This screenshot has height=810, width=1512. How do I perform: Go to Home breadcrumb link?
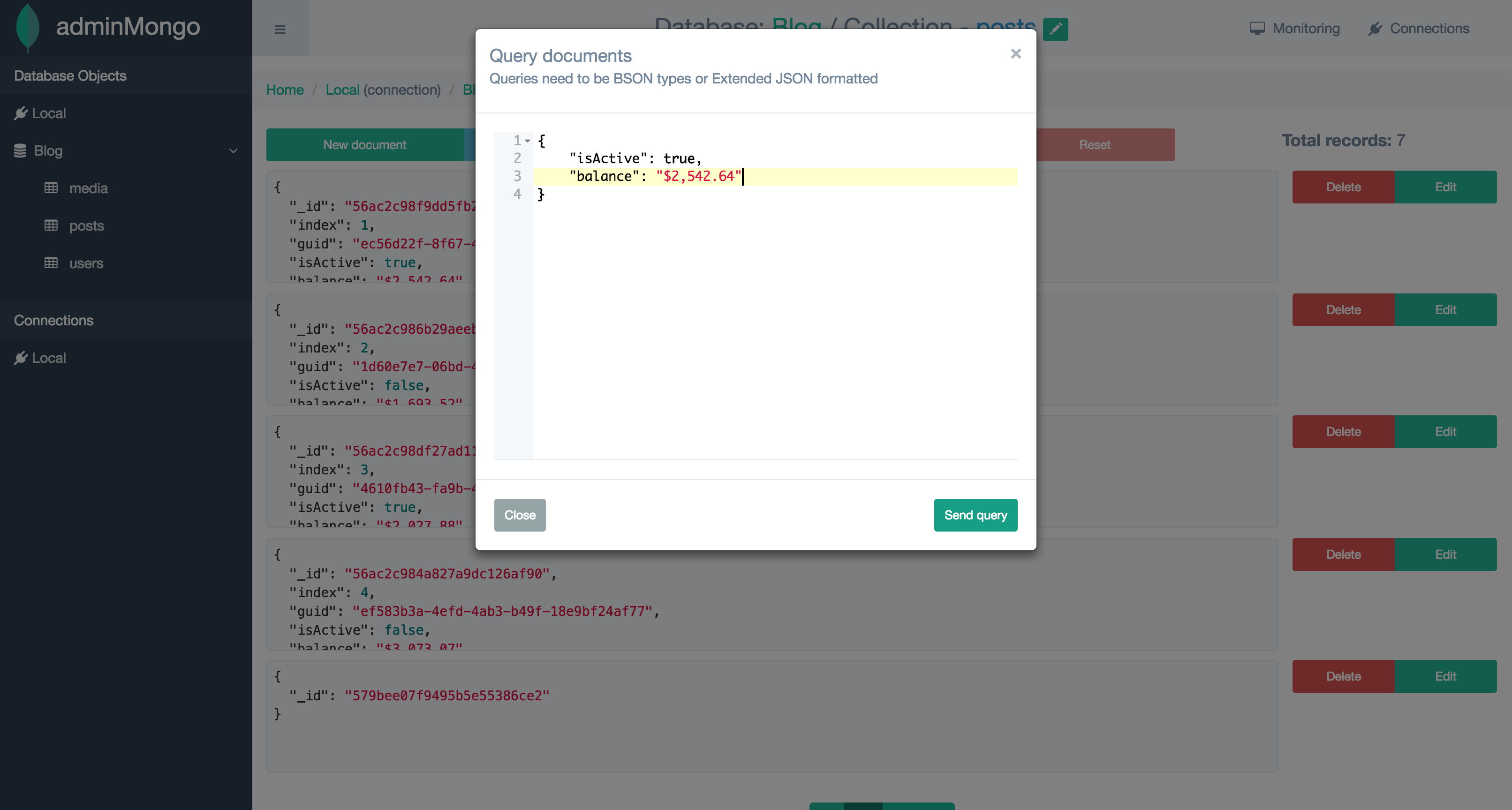[285, 90]
